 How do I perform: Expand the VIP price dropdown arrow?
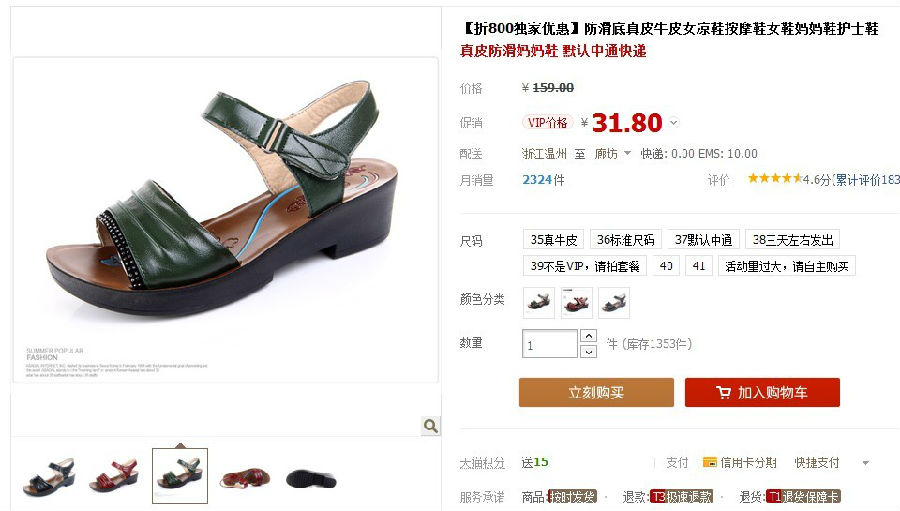[674, 122]
